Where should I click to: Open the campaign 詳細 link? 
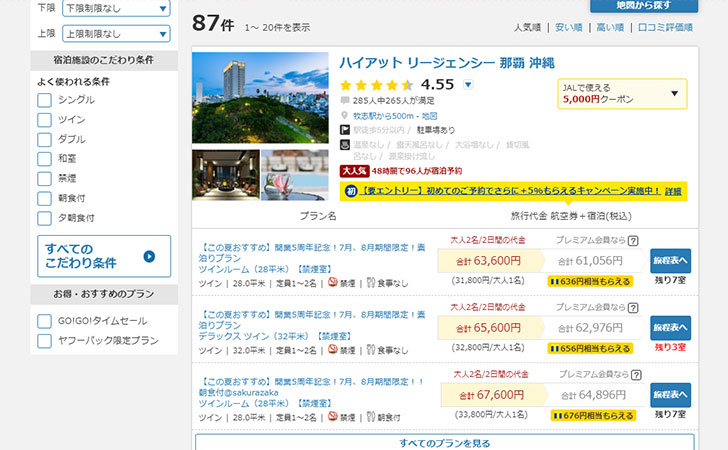[x=673, y=191]
